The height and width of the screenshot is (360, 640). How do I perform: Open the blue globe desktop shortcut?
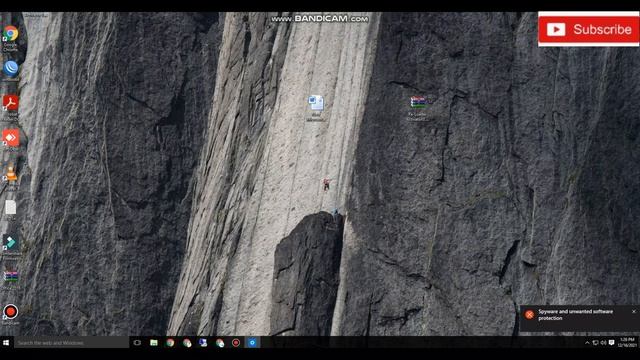click(11, 68)
